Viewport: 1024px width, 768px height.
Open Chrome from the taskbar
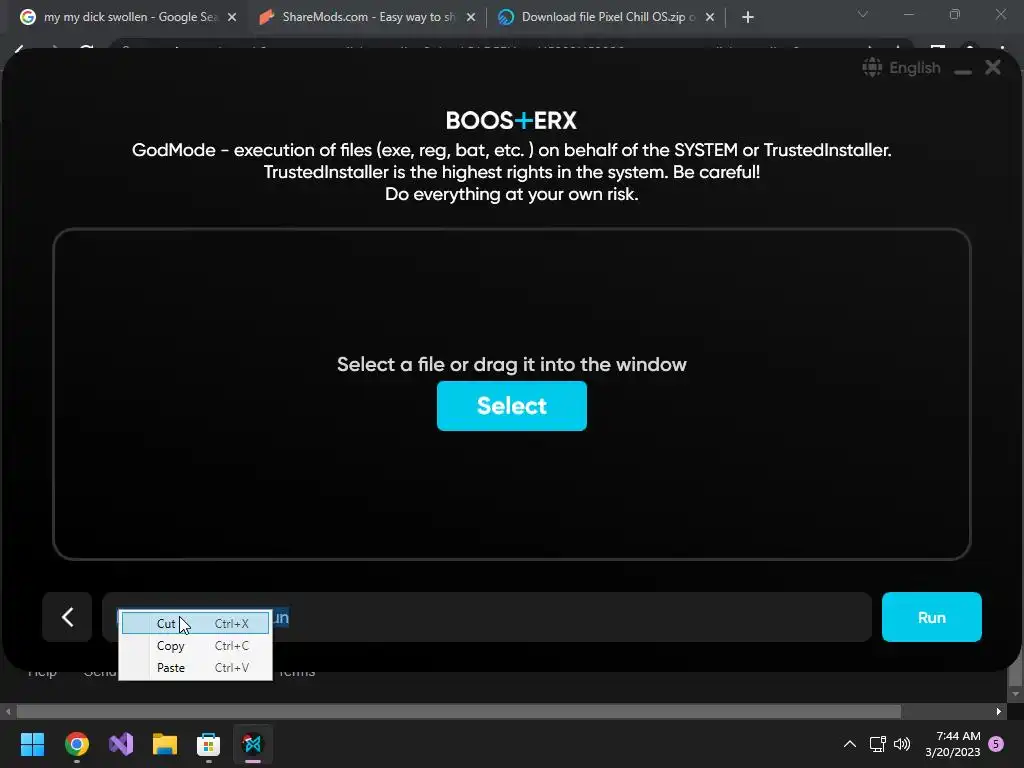(x=76, y=744)
